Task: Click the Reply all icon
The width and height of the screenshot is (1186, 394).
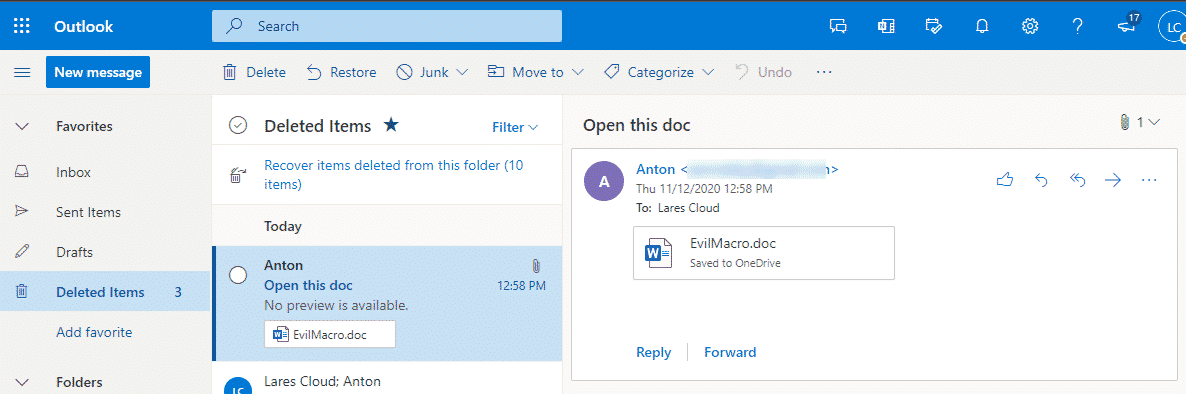Action: point(1077,180)
